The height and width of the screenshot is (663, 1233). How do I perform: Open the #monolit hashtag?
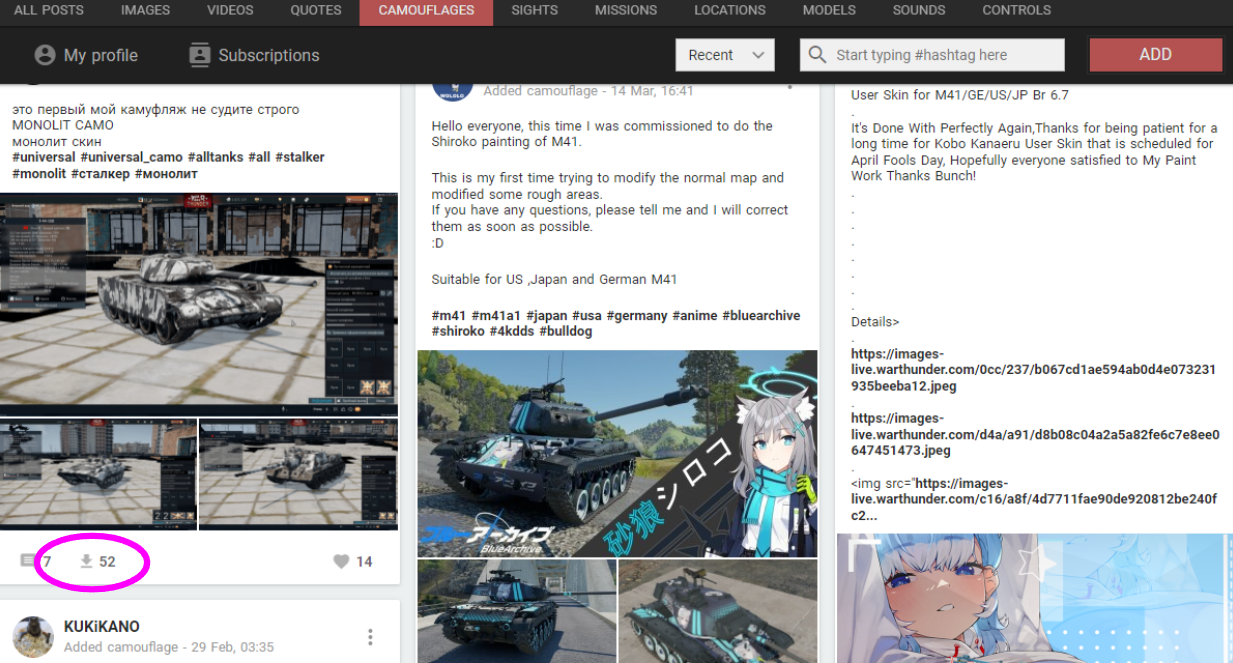coord(39,173)
